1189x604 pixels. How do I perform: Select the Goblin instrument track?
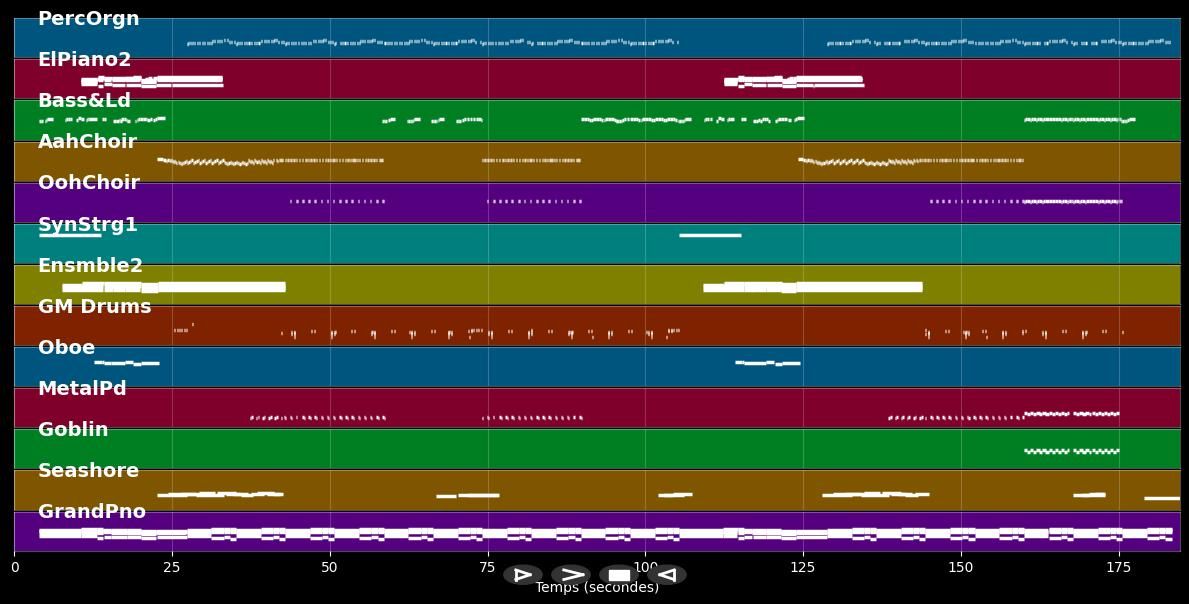point(72,429)
